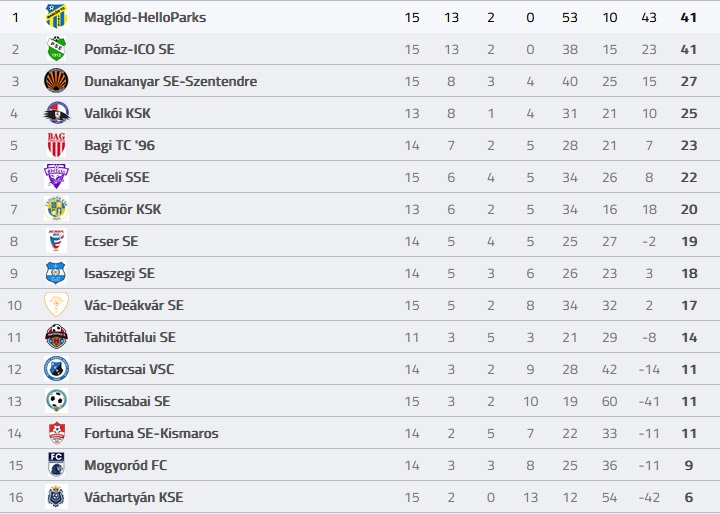
Task: Click the Valkói KSK eagle crest
Action: (x=56, y=113)
